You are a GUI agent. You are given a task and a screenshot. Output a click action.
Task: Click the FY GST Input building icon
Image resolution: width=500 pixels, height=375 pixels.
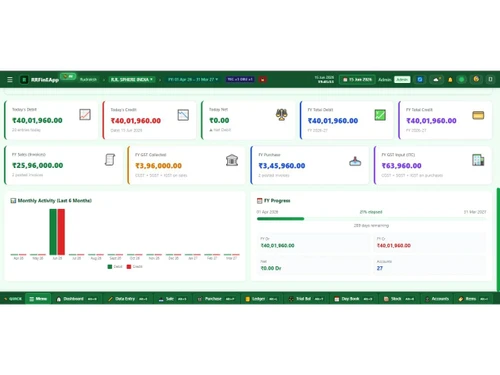point(478,160)
